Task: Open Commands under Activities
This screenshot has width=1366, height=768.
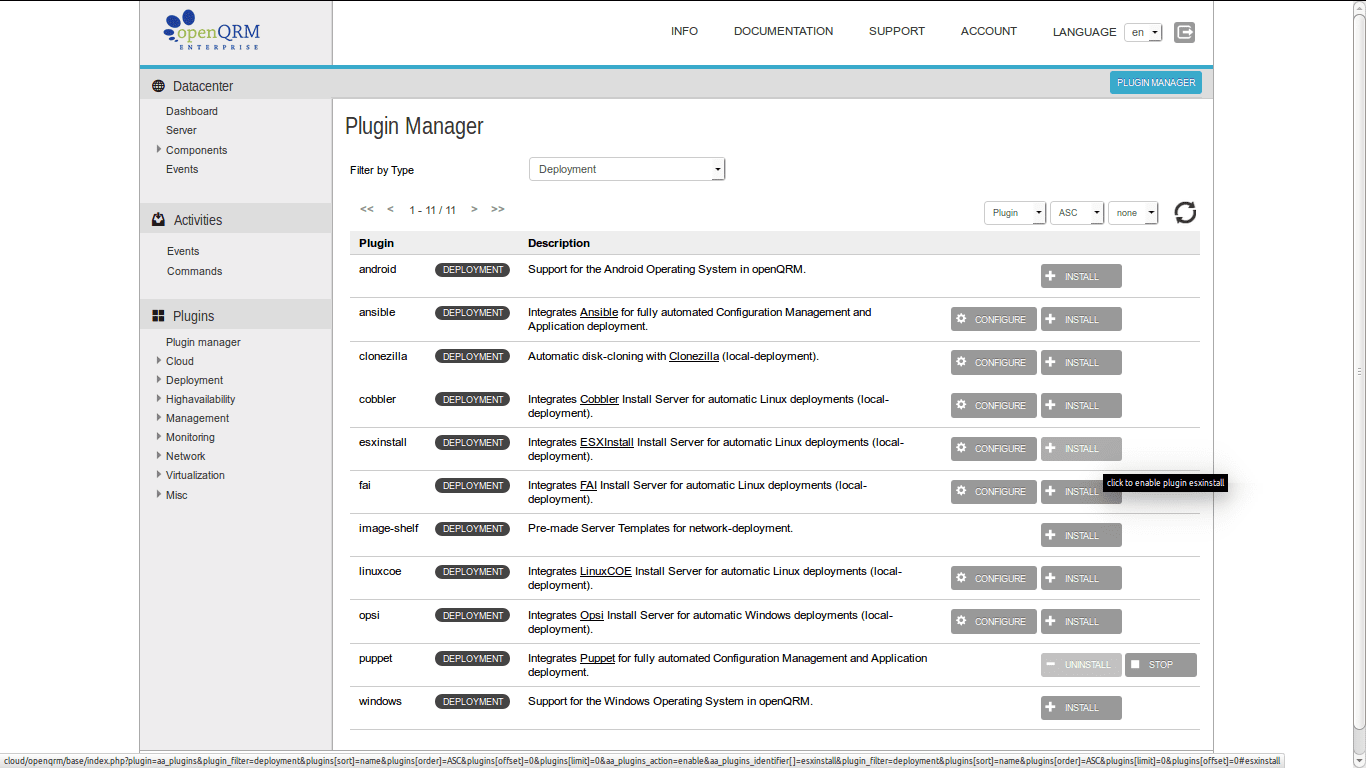Action: [194, 271]
